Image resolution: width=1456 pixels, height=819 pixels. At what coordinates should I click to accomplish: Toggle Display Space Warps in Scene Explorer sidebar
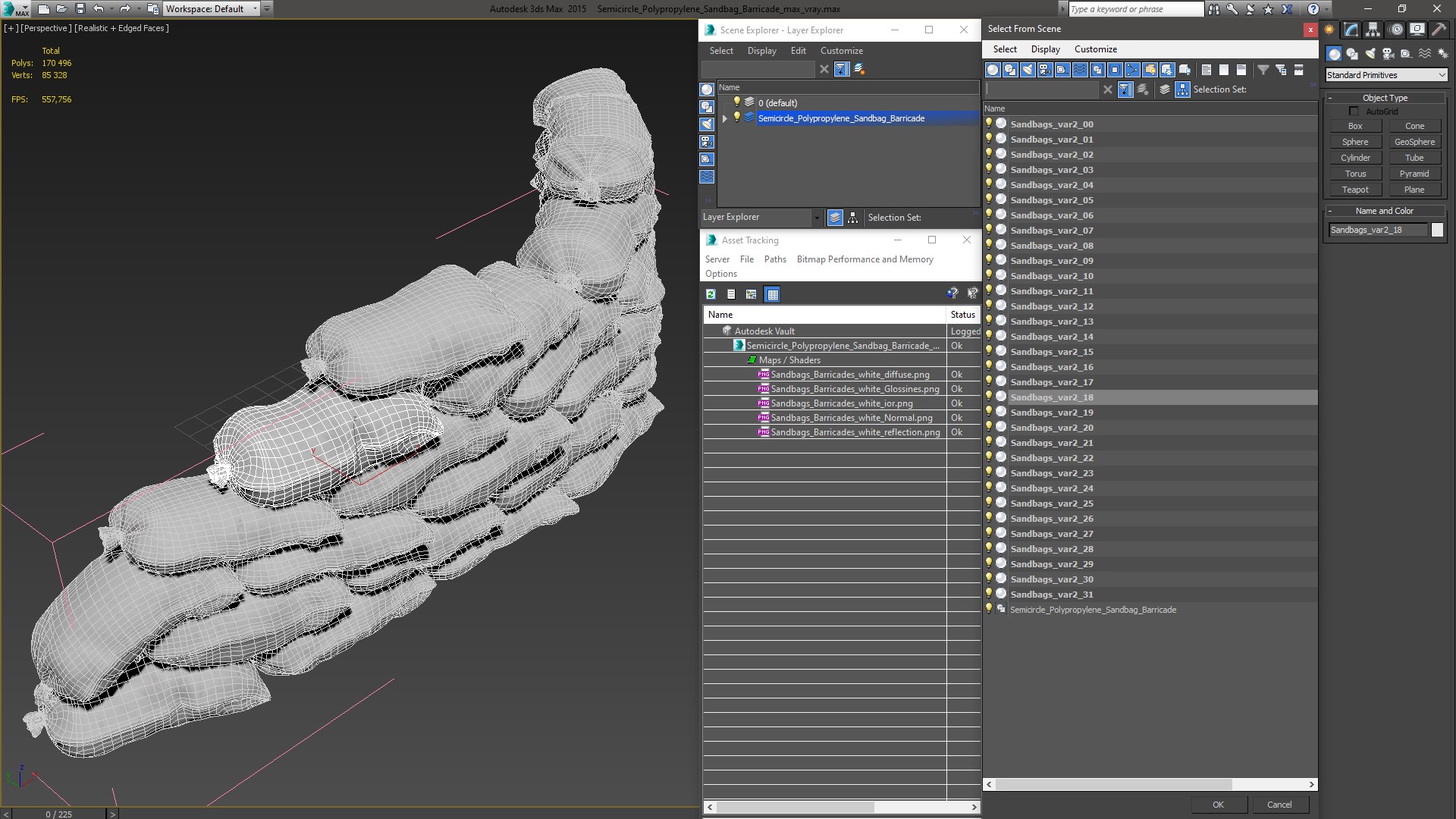pyautogui.click(x=707, y=177)
